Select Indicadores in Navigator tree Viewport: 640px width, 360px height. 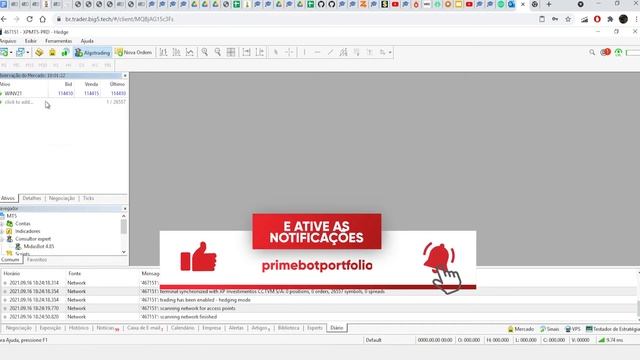tap(28, 231)
